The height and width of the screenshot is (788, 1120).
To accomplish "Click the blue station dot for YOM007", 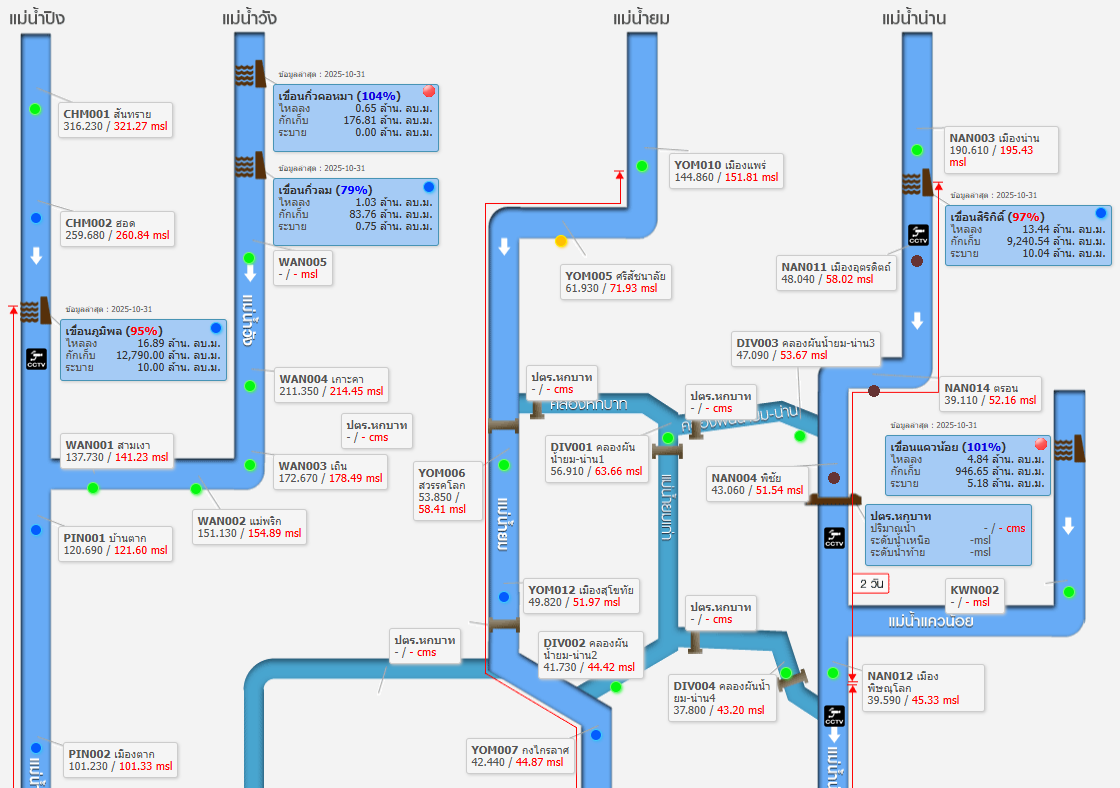I will click(x=596, y=735).
